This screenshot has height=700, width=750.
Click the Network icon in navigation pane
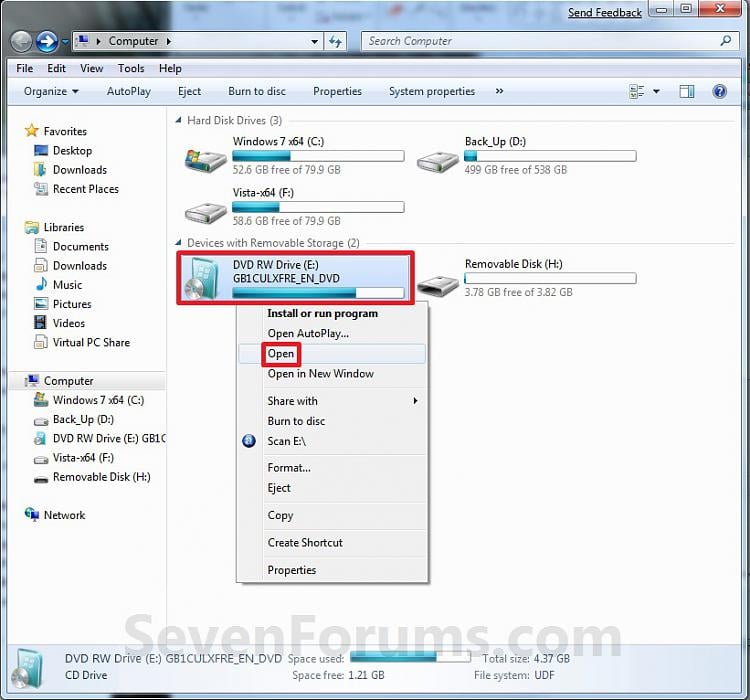point(32,515)
